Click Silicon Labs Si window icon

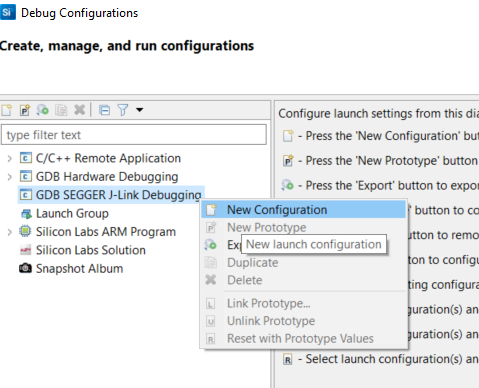tap(7, 13)
